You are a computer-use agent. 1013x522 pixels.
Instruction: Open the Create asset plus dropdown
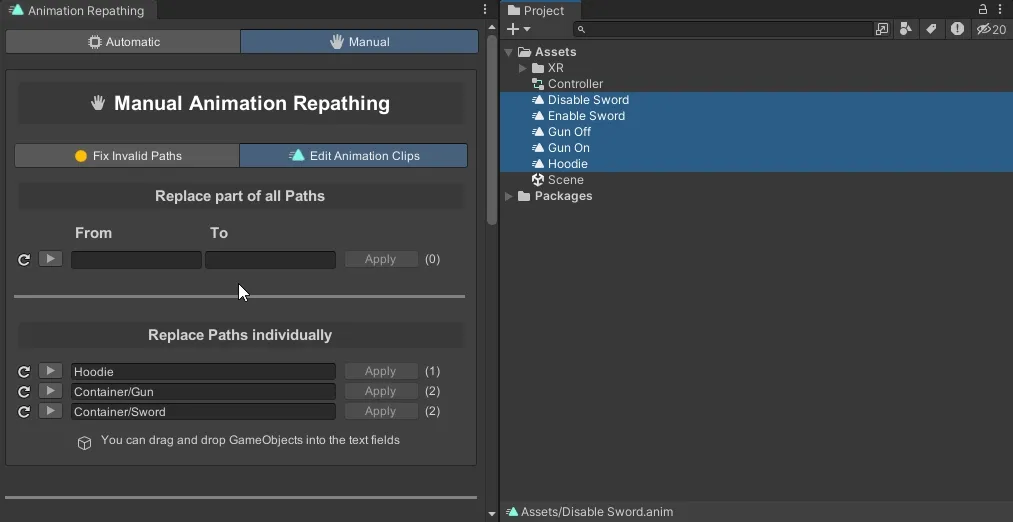pyautogui.click(x=518, y=29)
